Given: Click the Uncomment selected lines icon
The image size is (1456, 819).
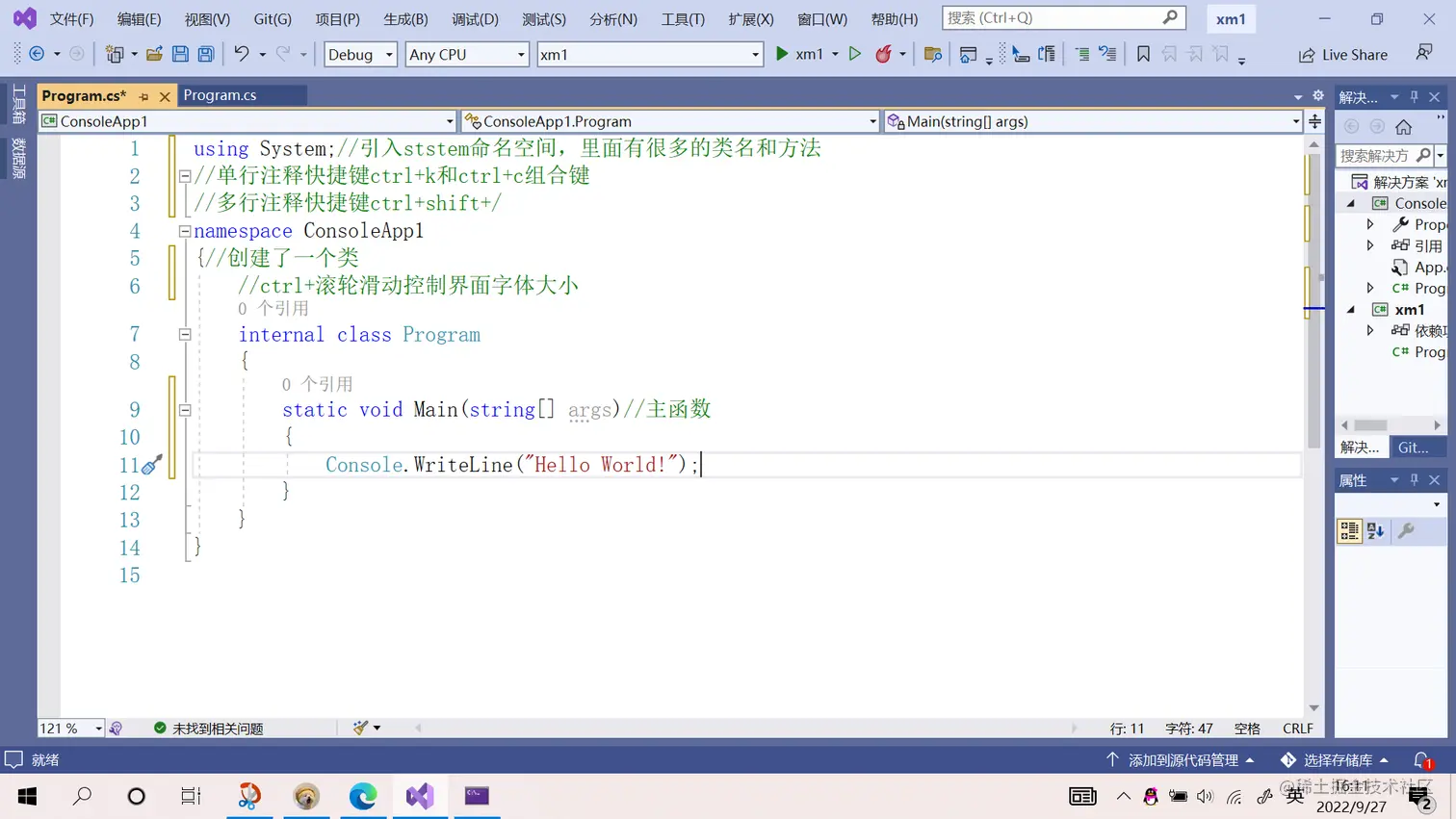Looking at the screenshot, I should 1108,54.
